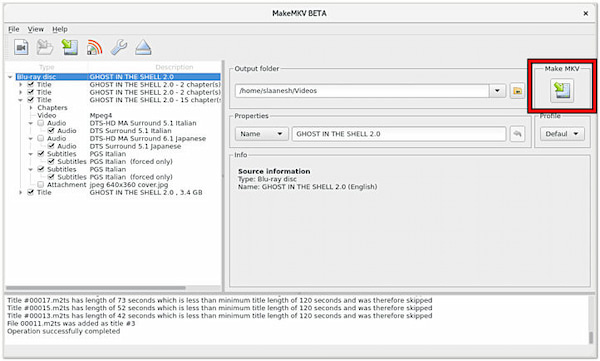
Task: Start streaming with the orange stream icon
Action: pos(94,47)
